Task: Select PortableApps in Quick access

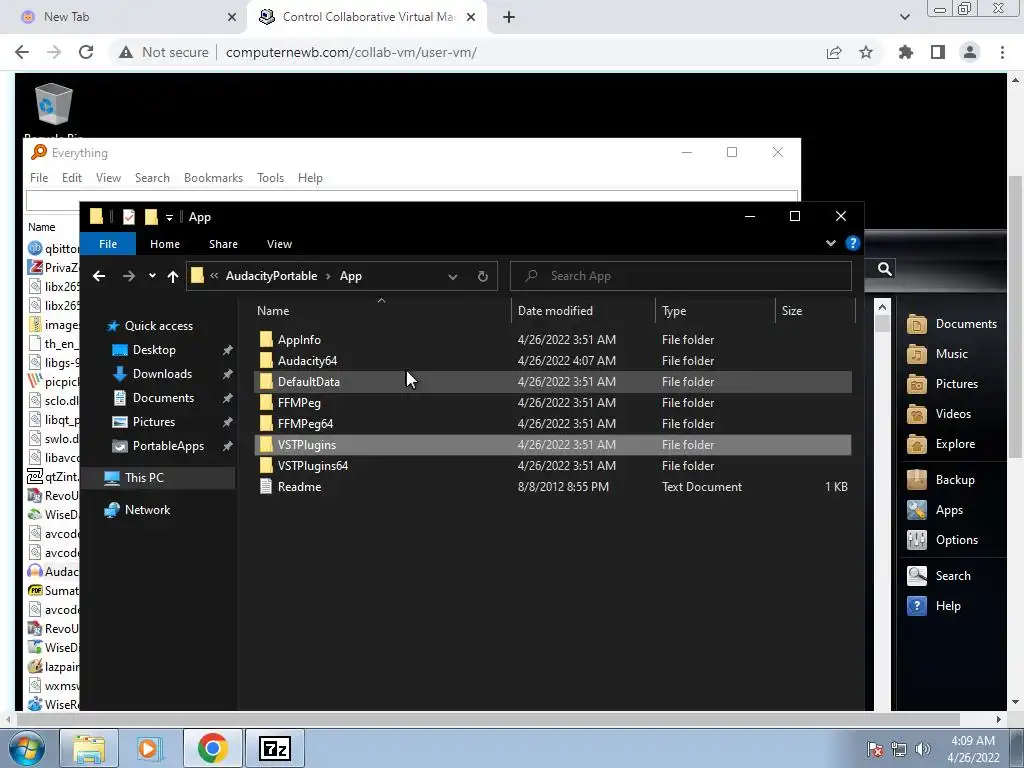Action: (168, 446)
